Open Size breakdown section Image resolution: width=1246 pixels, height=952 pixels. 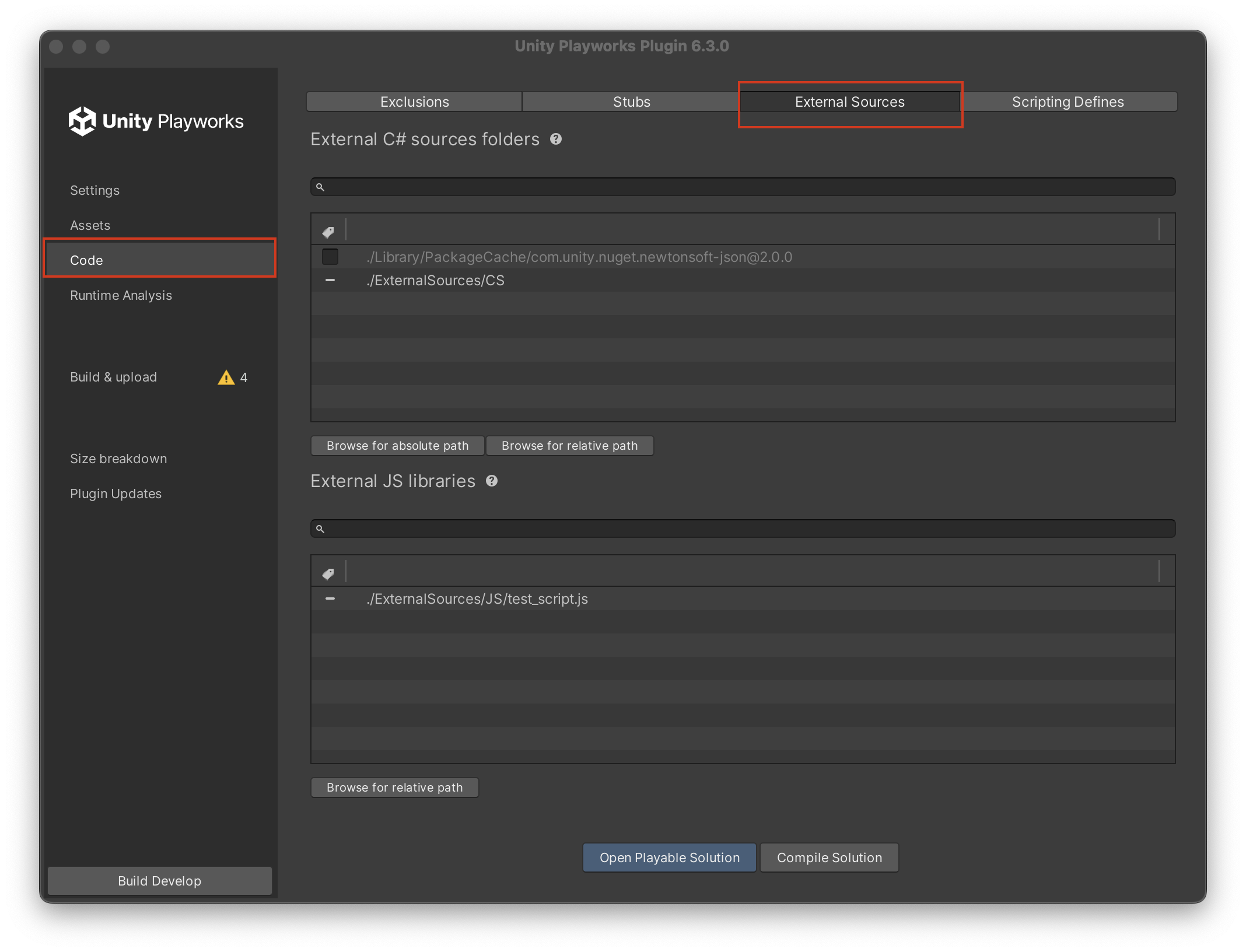[118, 459]
